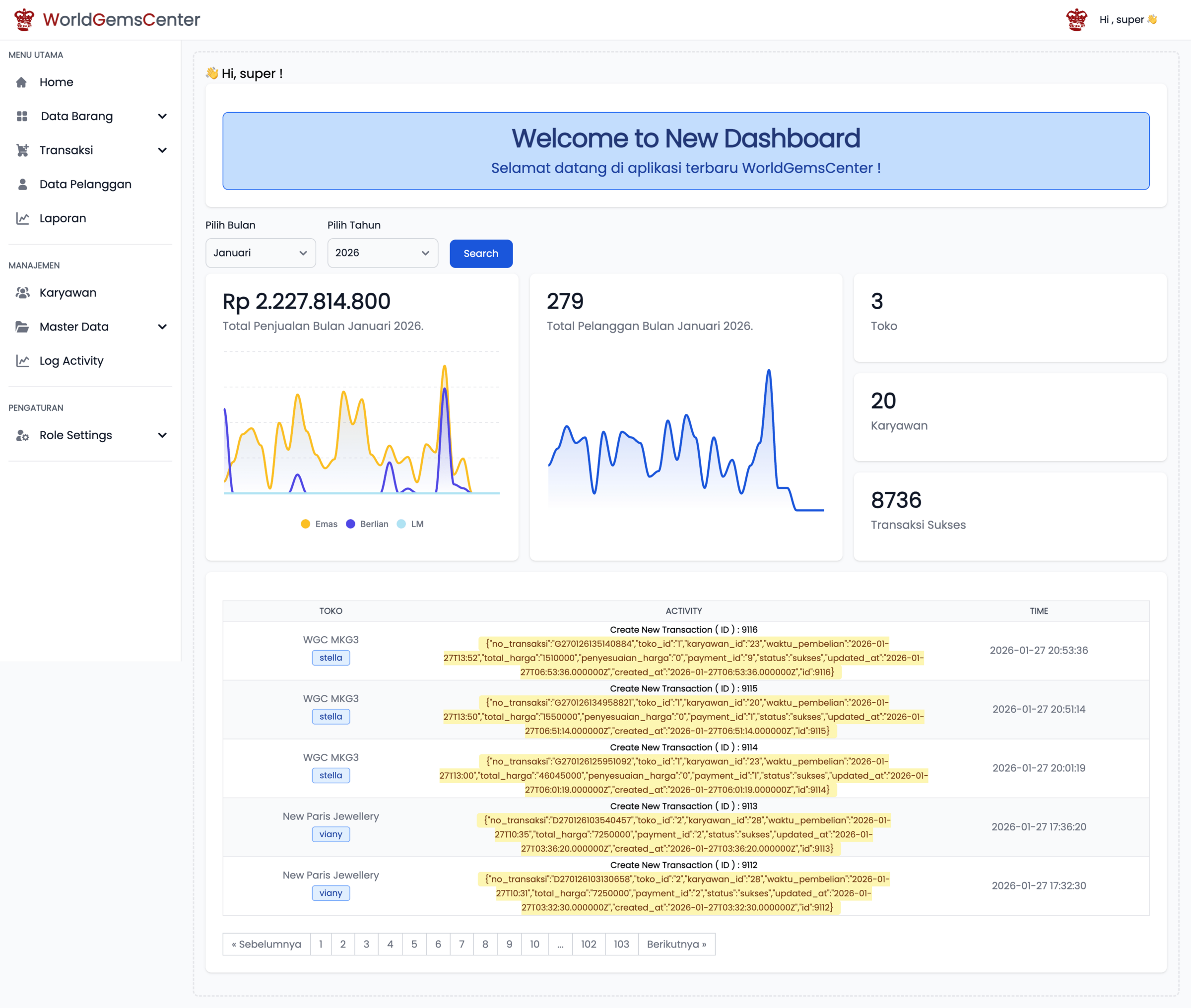Image resolution: width=1191 pixels, height=1008 pixels.
Task: Expand the Transaksi submenu chevron
Action: point(162,150)
